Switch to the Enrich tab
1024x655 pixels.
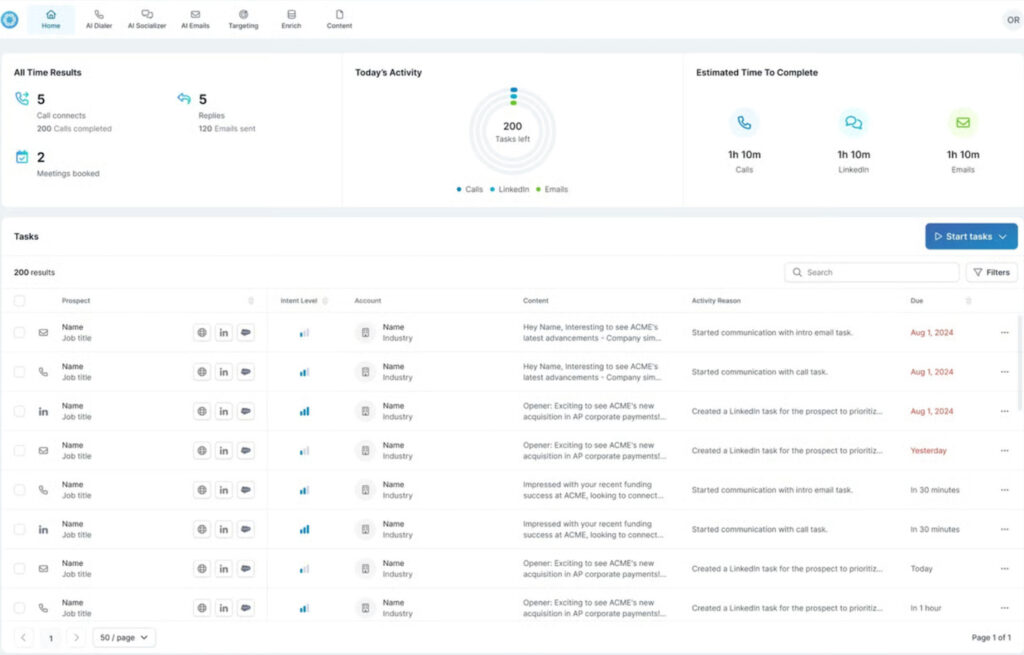point(291,20)
